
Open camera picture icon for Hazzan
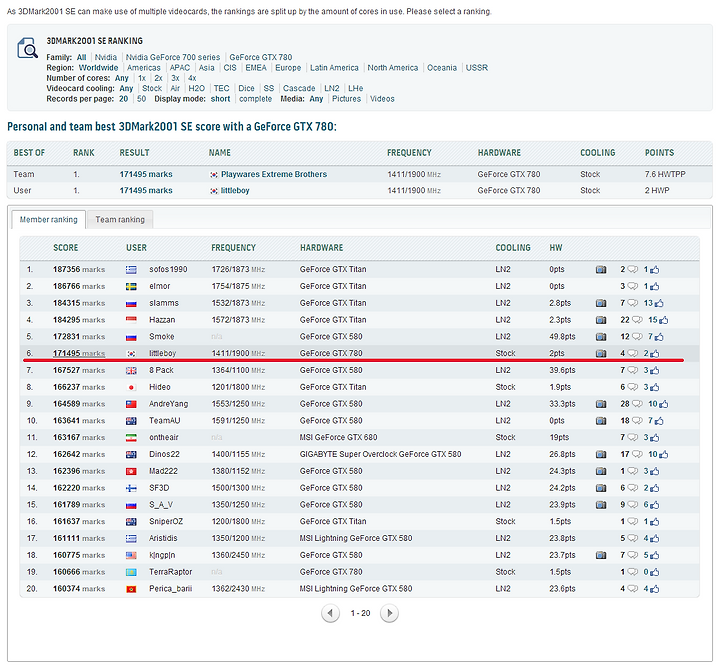(x=601, y=320)
